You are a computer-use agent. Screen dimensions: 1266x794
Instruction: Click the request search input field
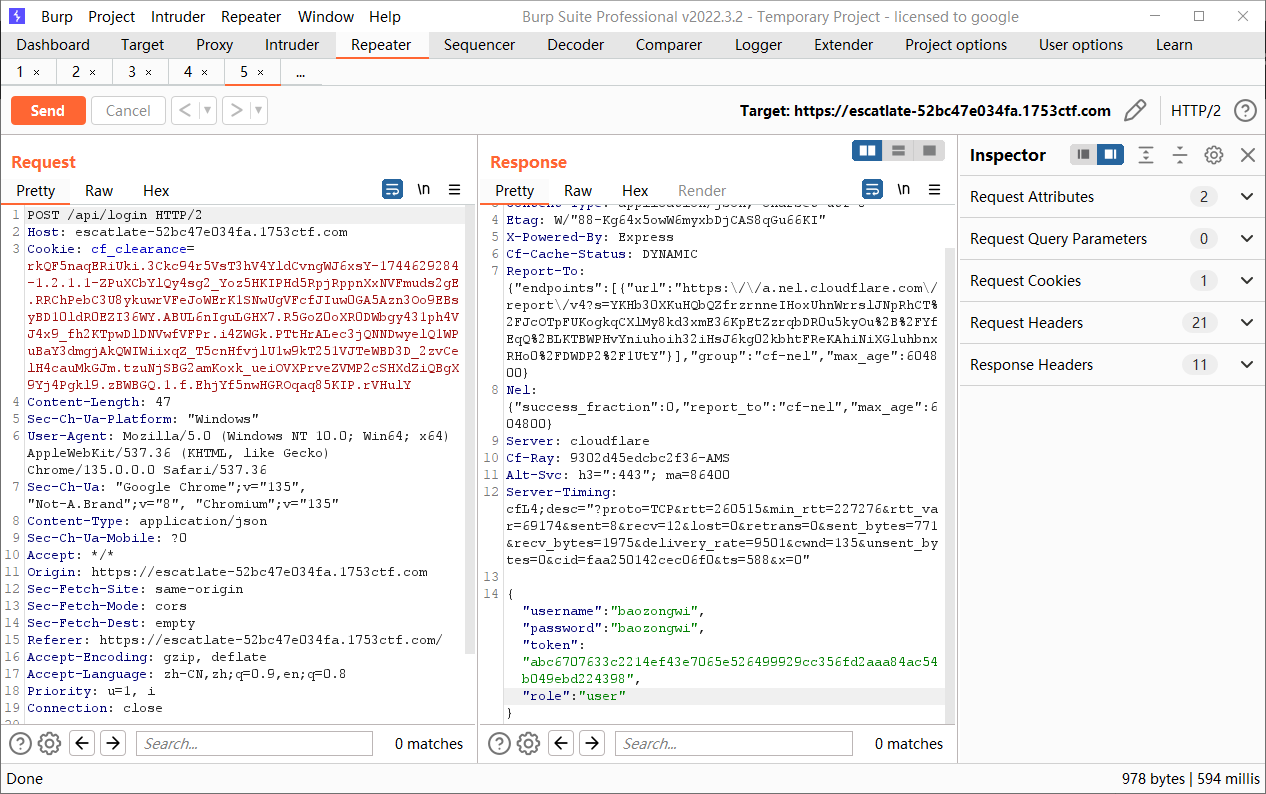[x=254, y=743]
